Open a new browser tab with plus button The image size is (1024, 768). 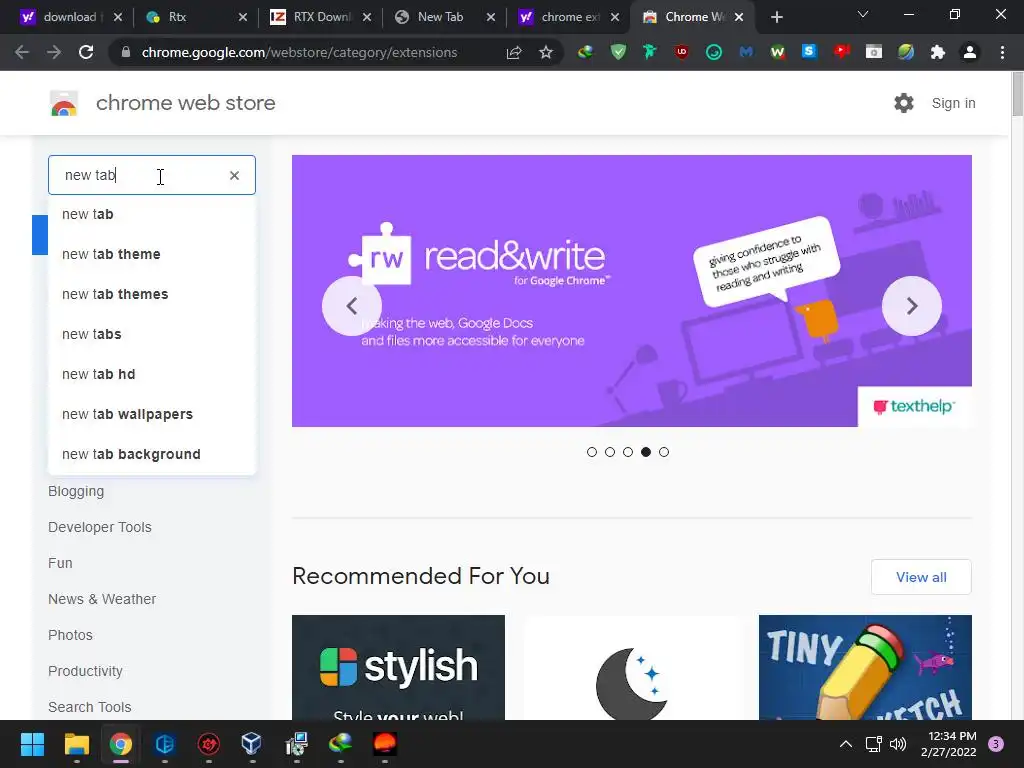click(776, 17)
